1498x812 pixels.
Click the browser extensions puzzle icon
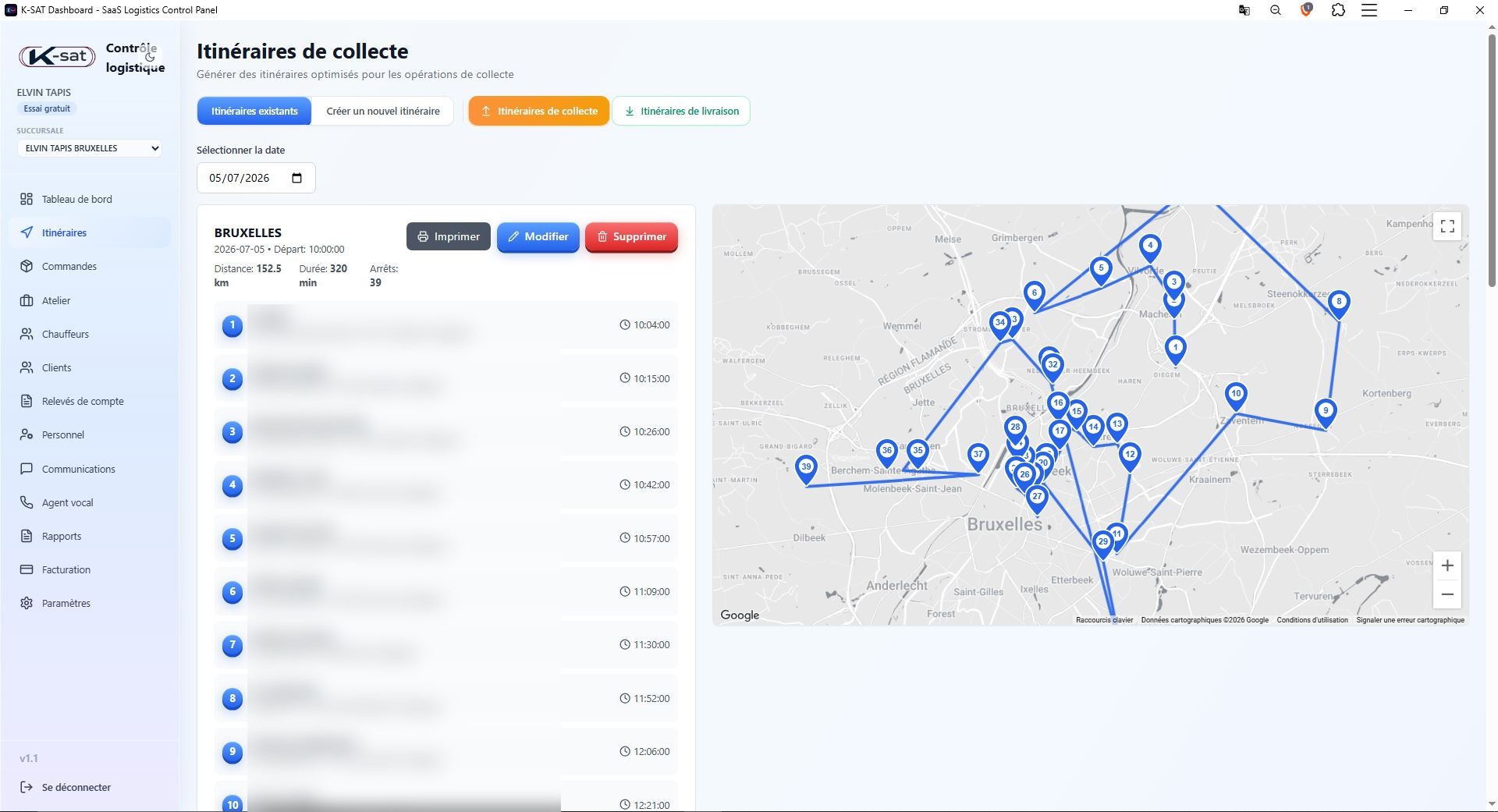pos(1338,10)
